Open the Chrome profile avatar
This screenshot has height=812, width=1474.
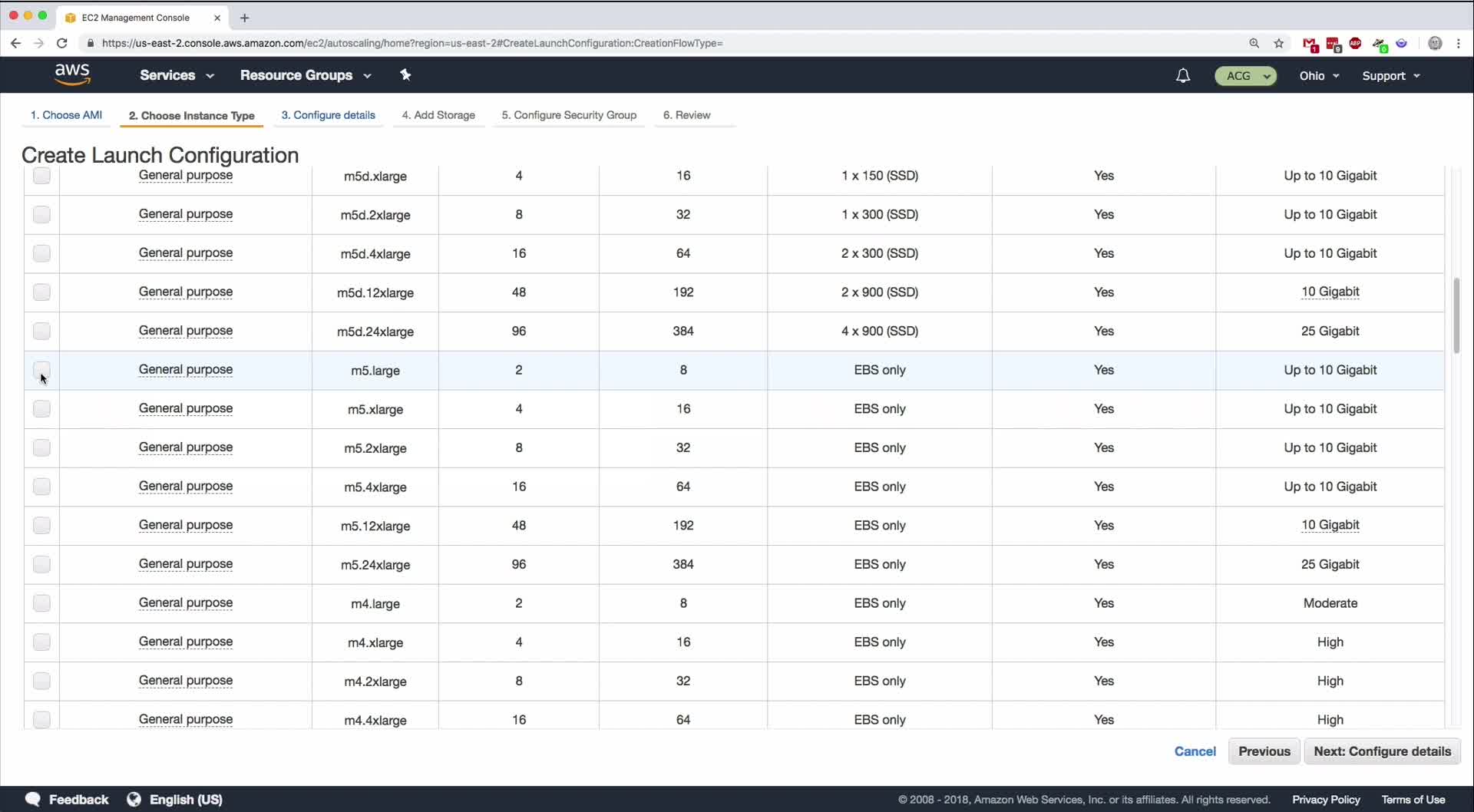[1435, 43]
